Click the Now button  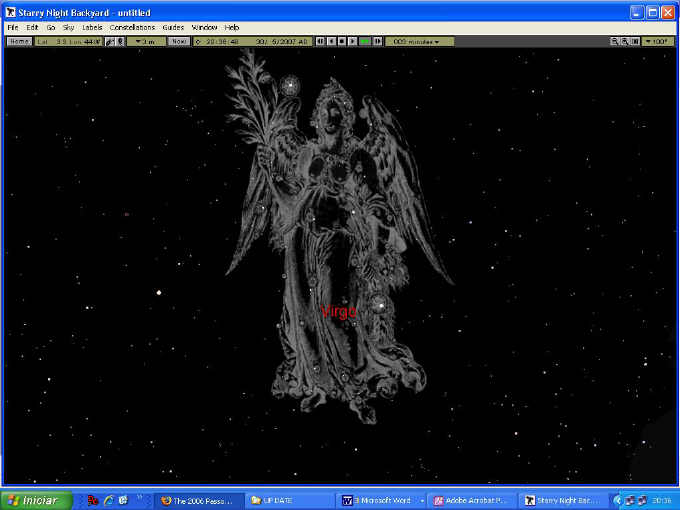pos(179,42)
